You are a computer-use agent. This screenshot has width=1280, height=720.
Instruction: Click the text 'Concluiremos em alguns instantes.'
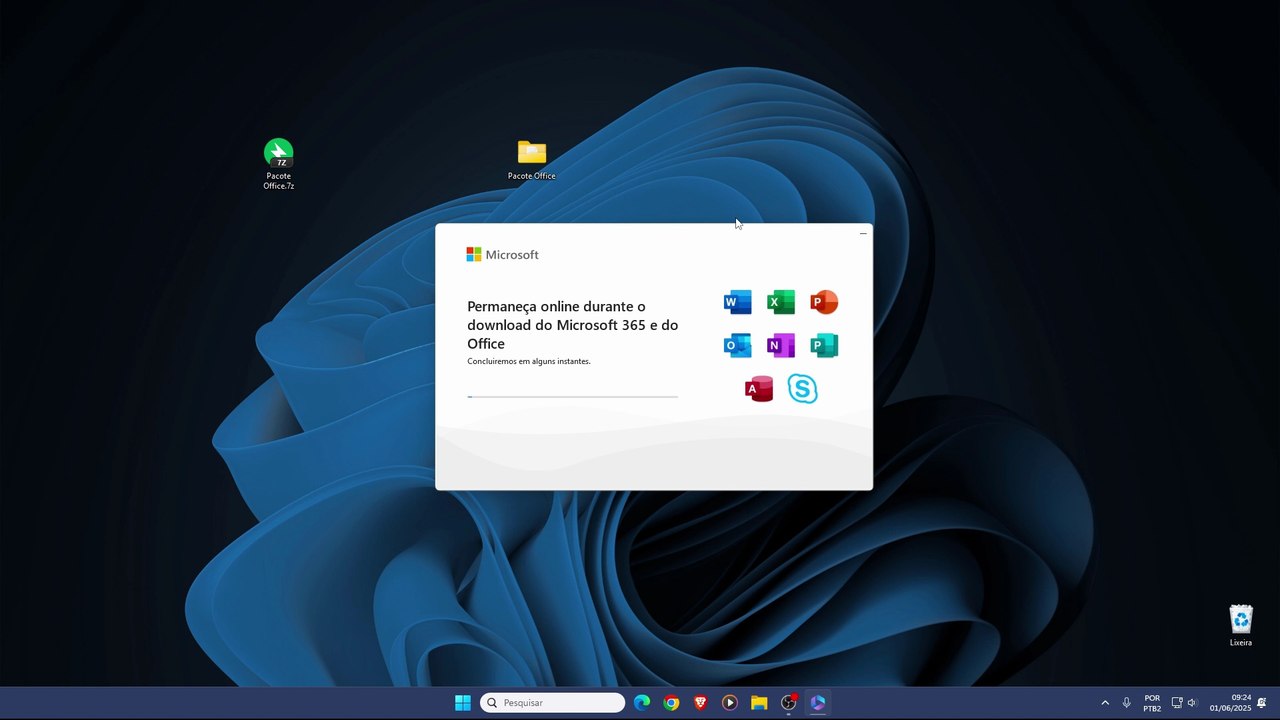[x=529, y=361]
